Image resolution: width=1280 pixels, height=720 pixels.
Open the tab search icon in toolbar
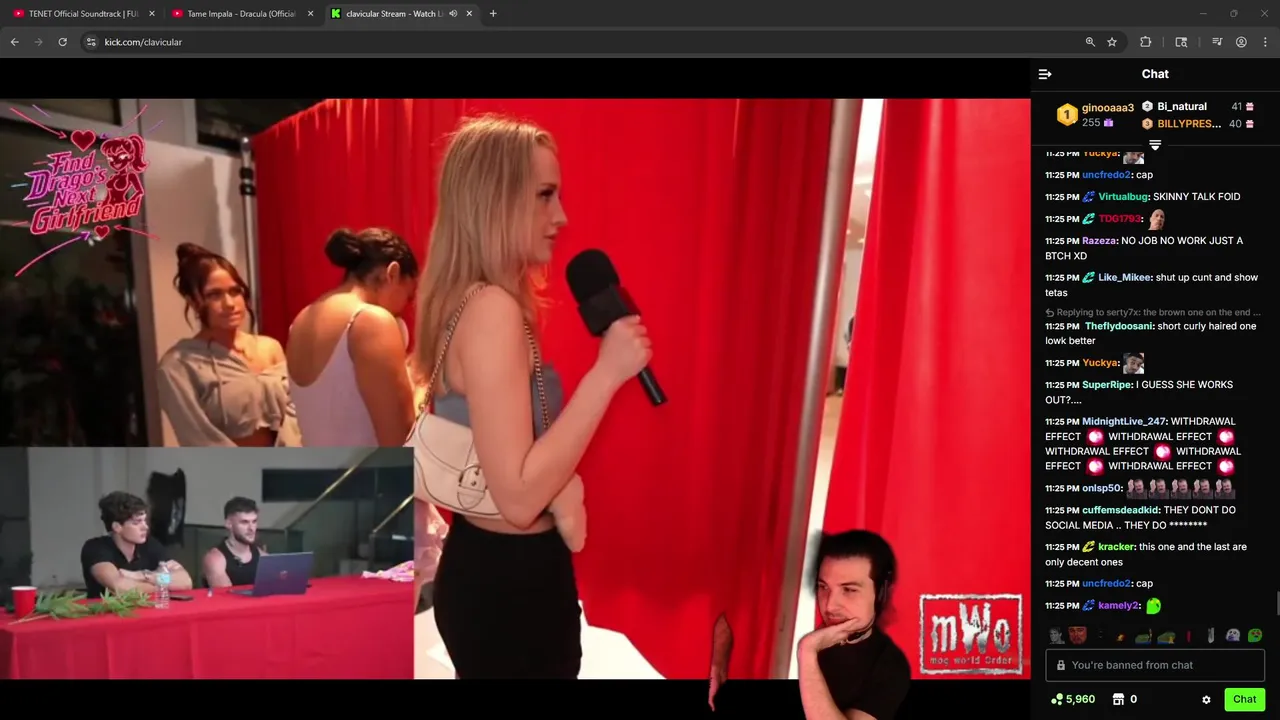1181,42
